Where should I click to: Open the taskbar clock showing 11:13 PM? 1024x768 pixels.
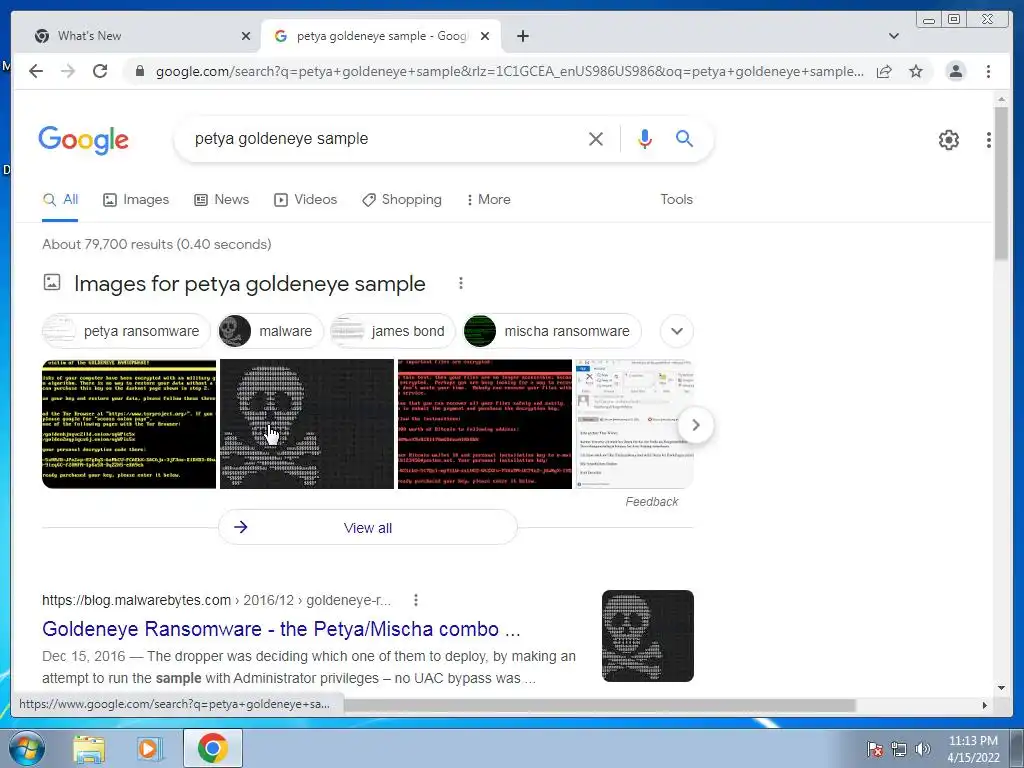(973, 749)
